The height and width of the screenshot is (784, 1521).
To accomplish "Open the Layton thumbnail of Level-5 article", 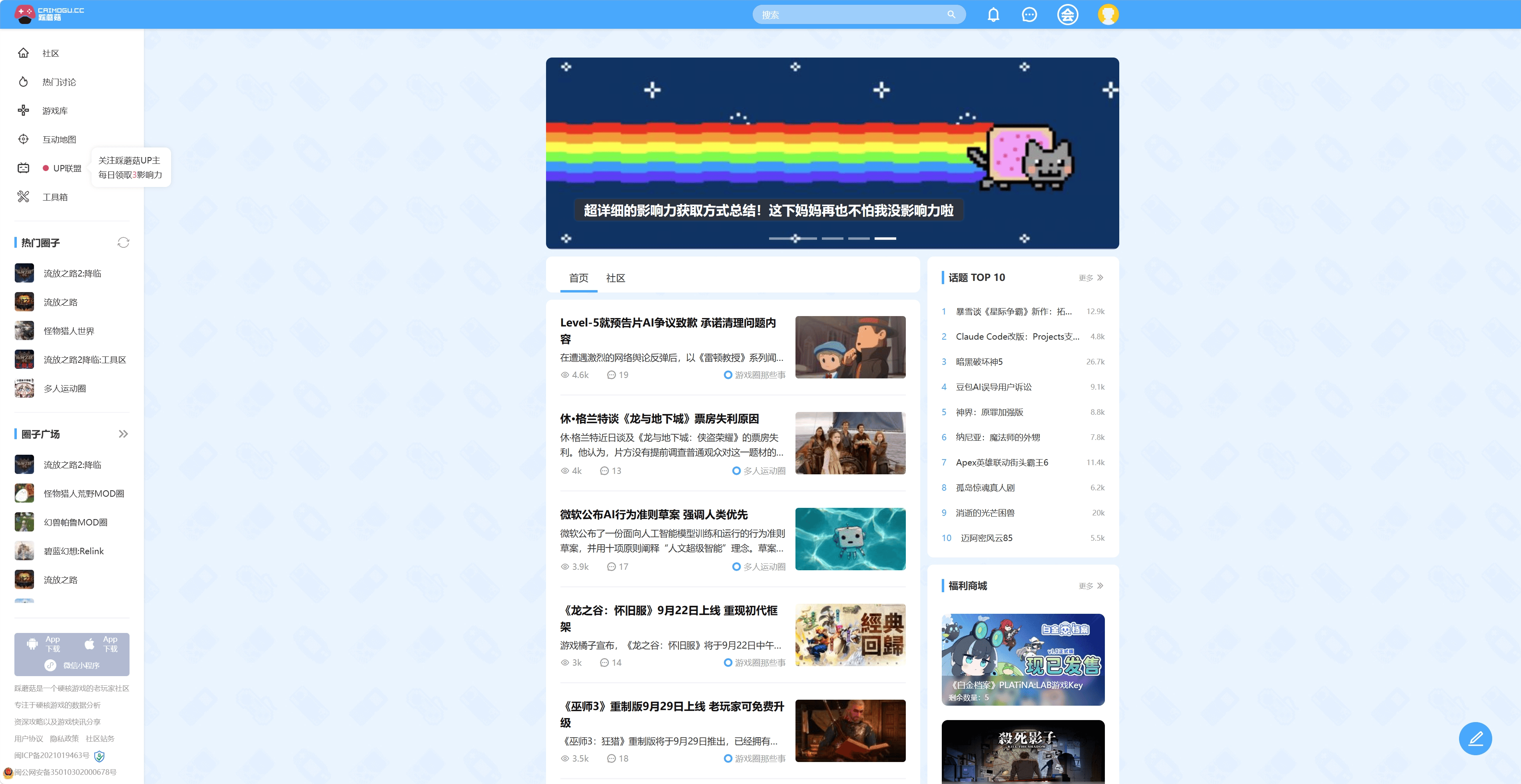I will coord(850,347).
